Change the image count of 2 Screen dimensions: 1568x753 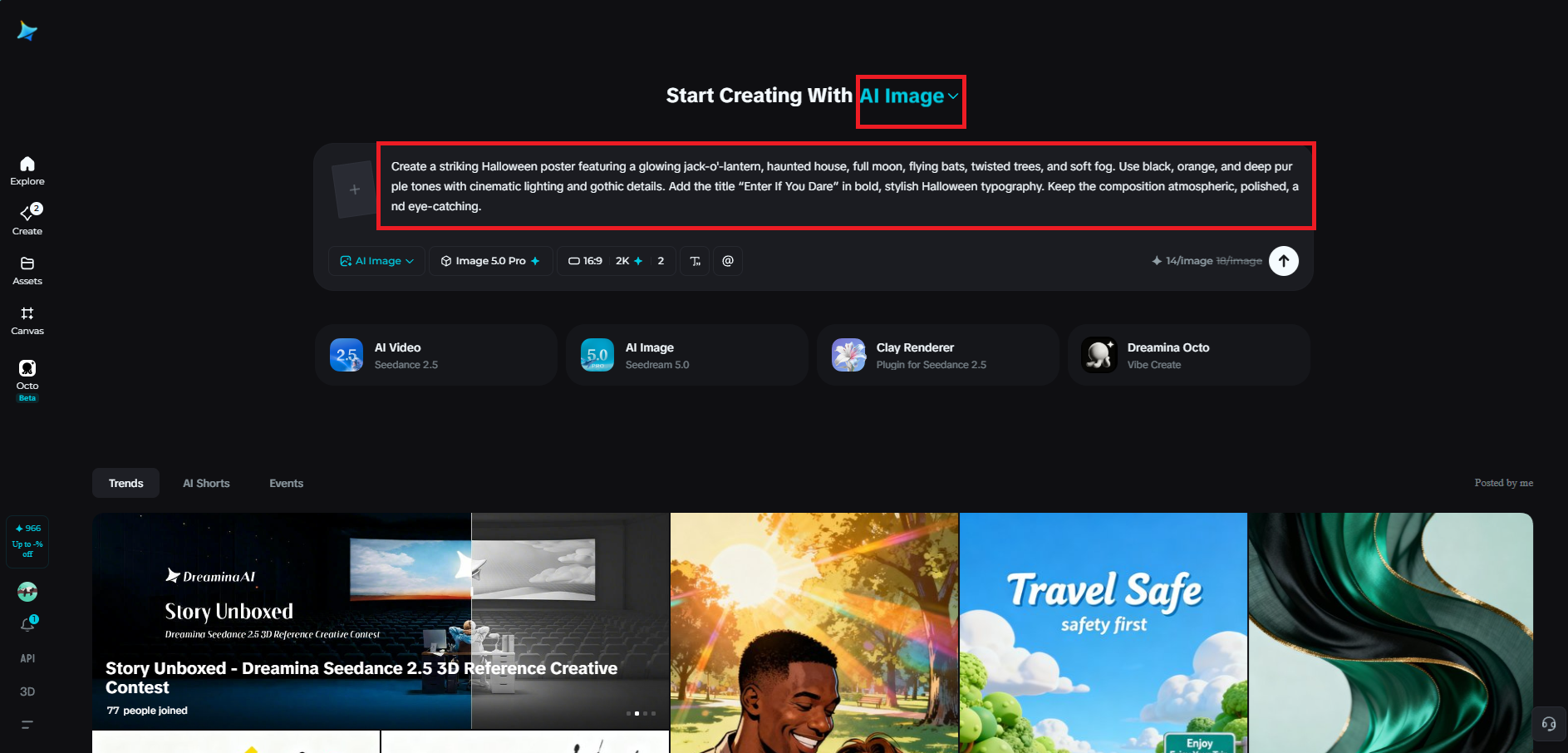(661, 261)
